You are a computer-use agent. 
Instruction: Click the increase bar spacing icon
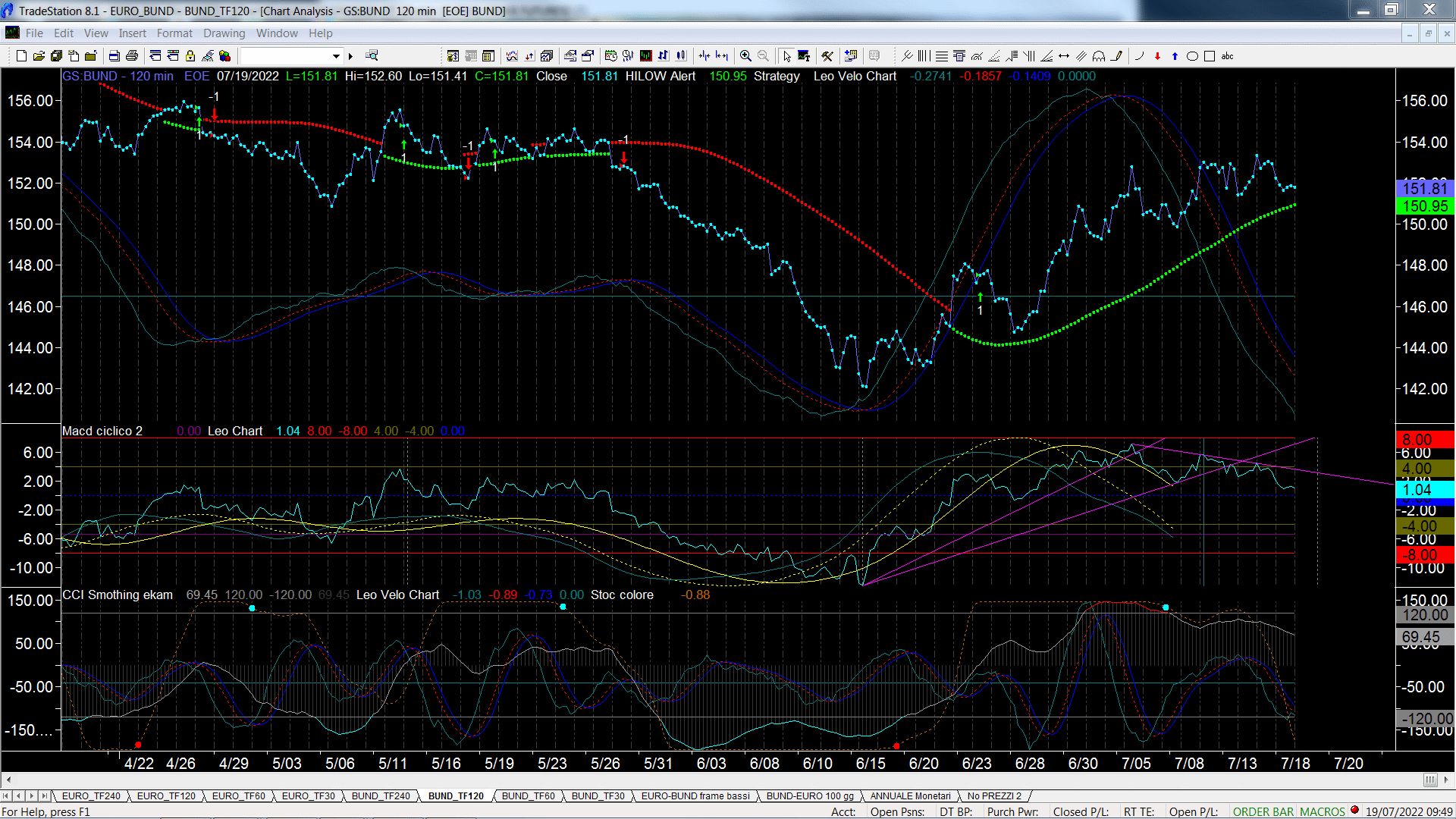coord(722,56)
